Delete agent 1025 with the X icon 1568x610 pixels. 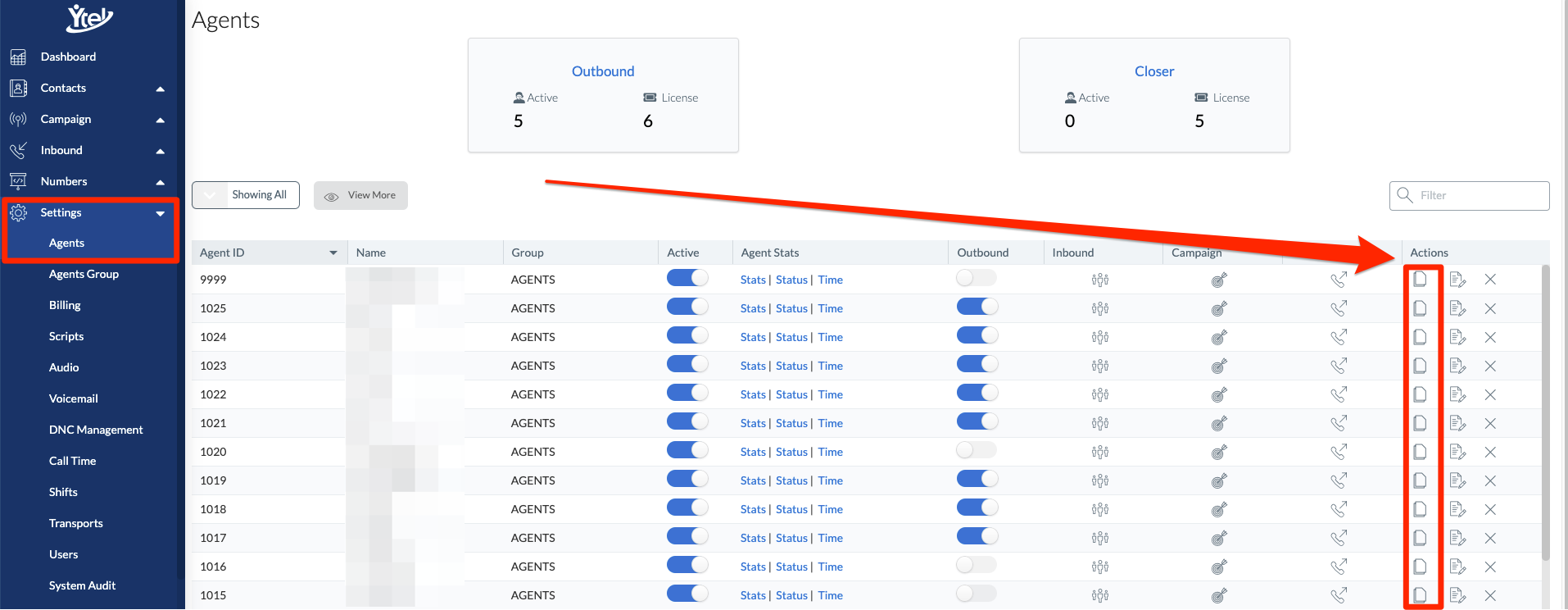(x=1490, y=308)
